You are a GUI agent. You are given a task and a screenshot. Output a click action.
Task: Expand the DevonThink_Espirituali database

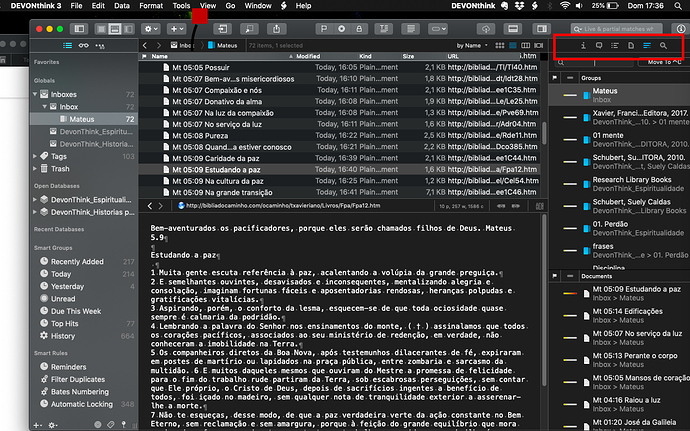click(35, 199)
